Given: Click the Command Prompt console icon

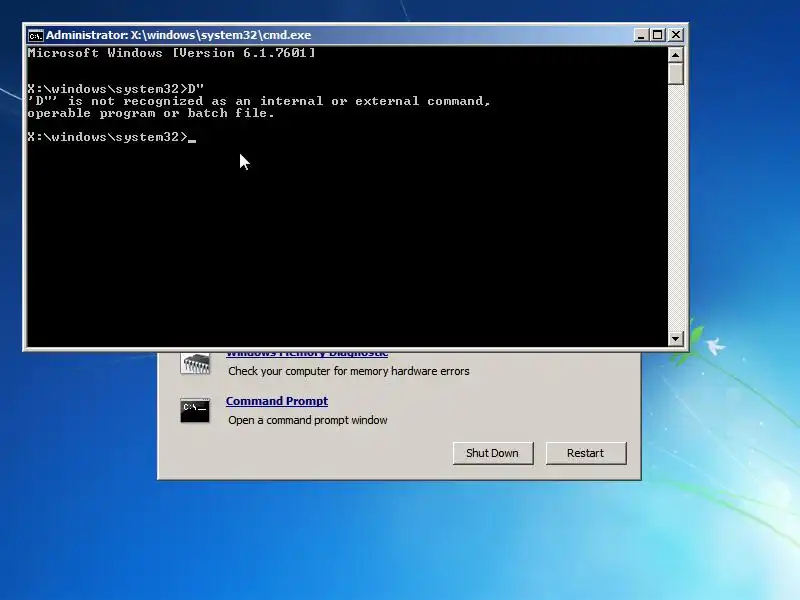Looking at the screenshot, I should point(195,411).
